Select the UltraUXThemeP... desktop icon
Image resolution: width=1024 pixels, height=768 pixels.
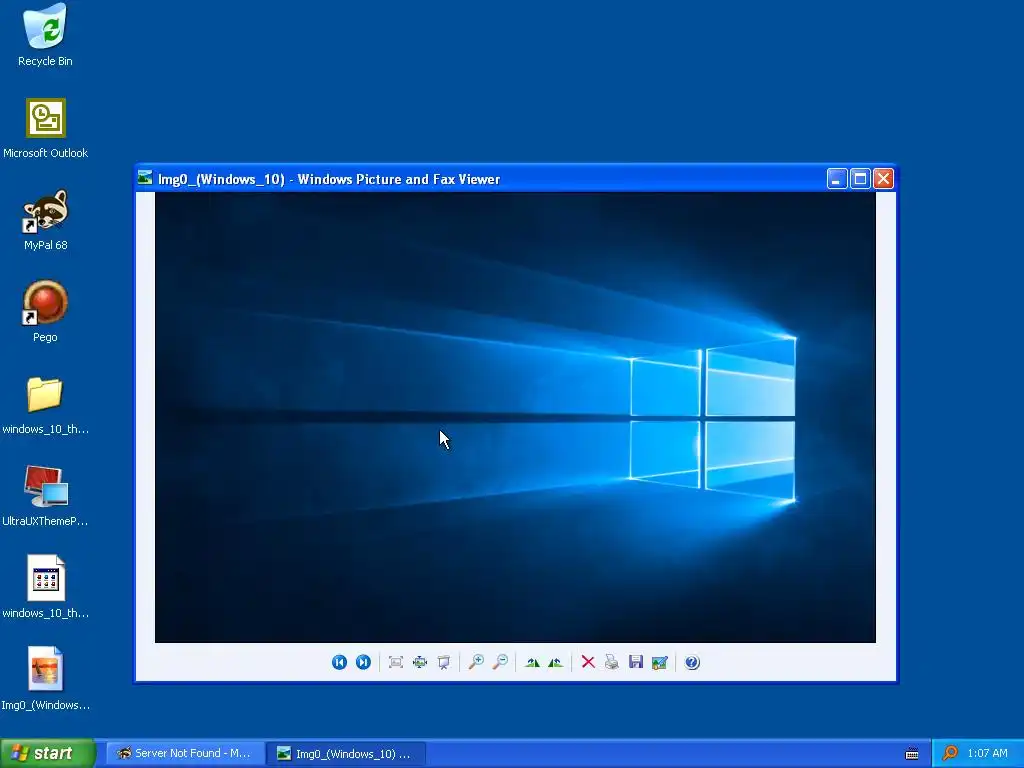point(45,496)
